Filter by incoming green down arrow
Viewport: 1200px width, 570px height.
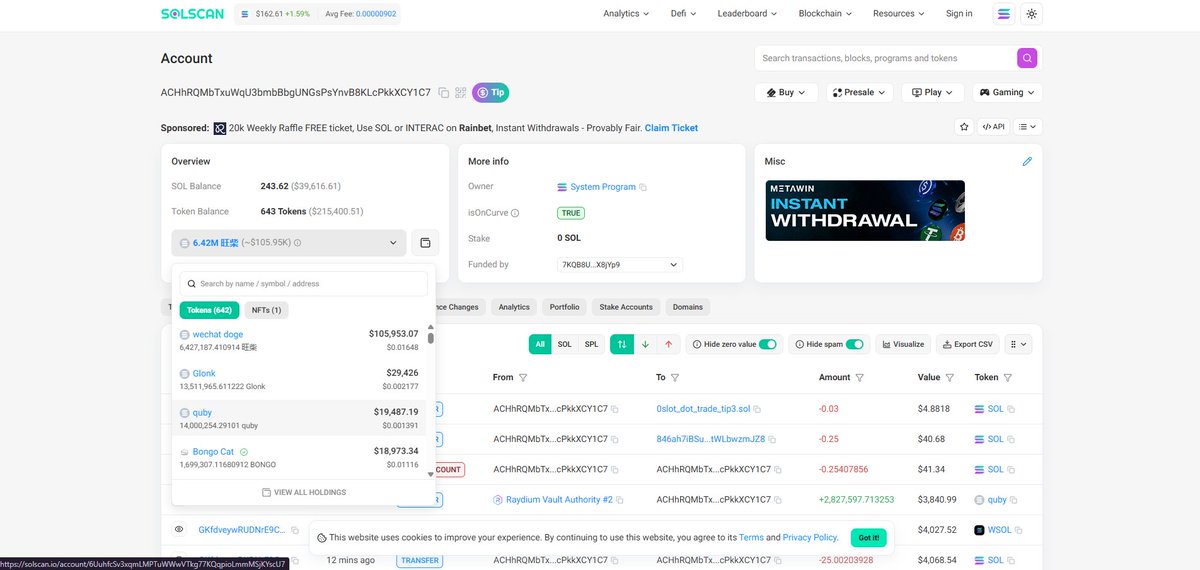[x=645, y=344]
